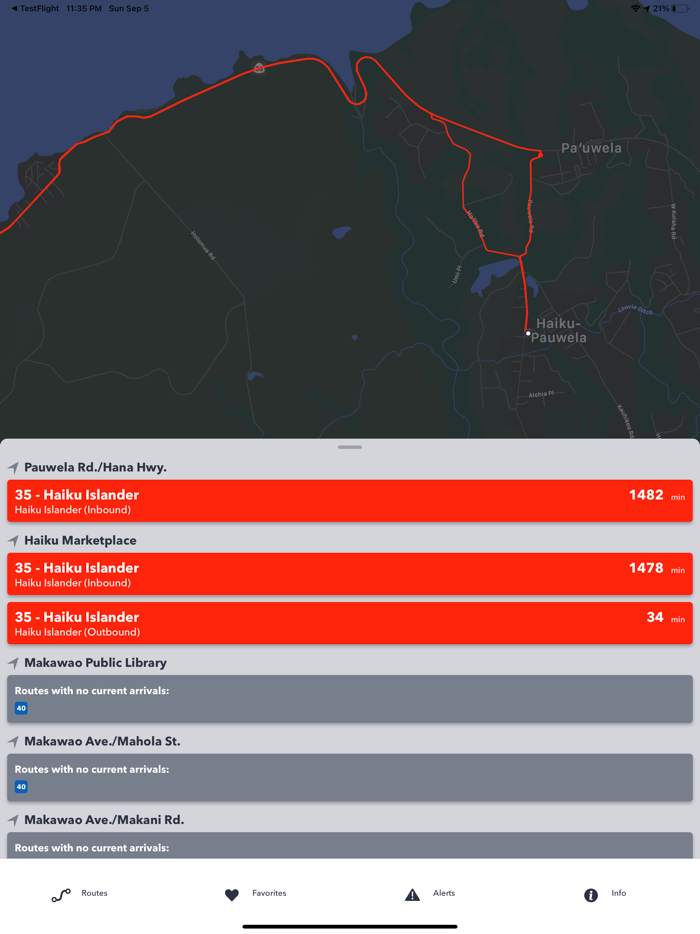The width and height of the screenshot is (700, 934).
Task: Tap the sheet drag handle above stop list
Action: [350, 447]
